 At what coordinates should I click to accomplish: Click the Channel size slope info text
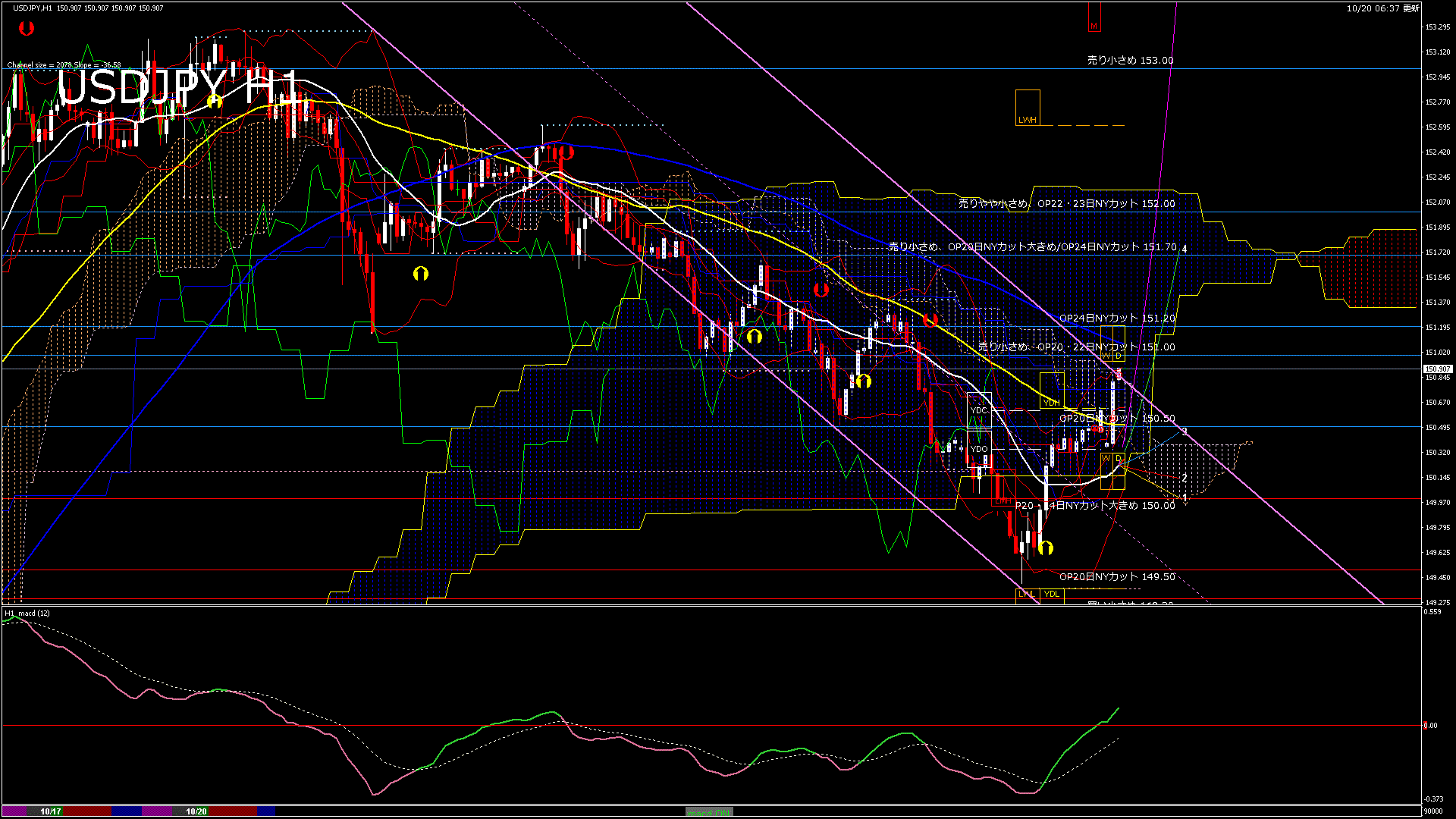point(64,65)
